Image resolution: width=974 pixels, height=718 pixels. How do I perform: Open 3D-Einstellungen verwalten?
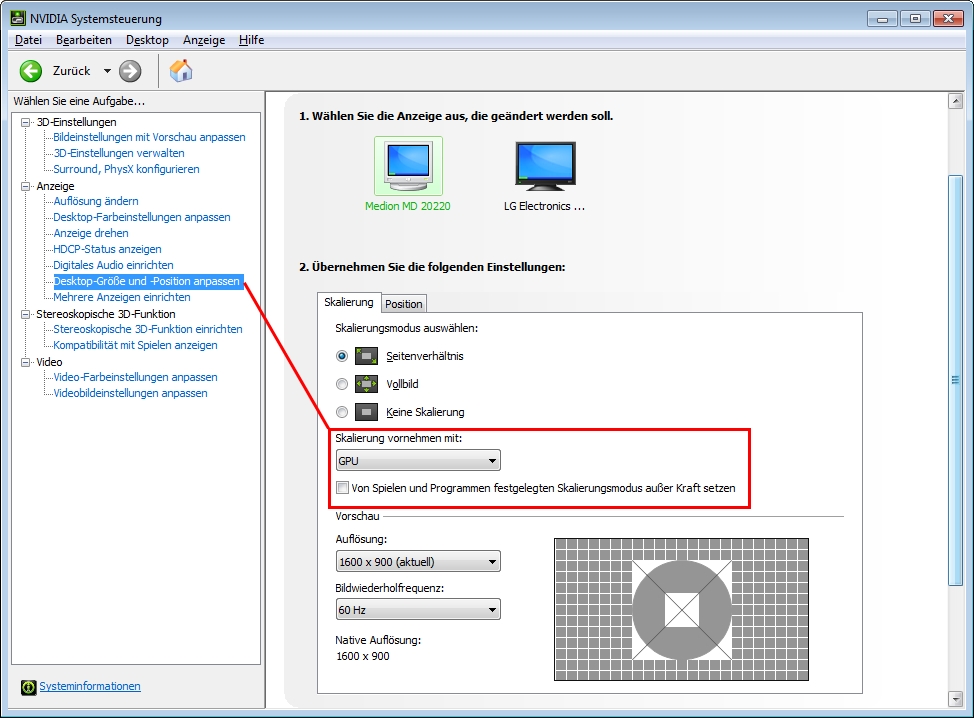pyautogui.click(x=119, y=153)
